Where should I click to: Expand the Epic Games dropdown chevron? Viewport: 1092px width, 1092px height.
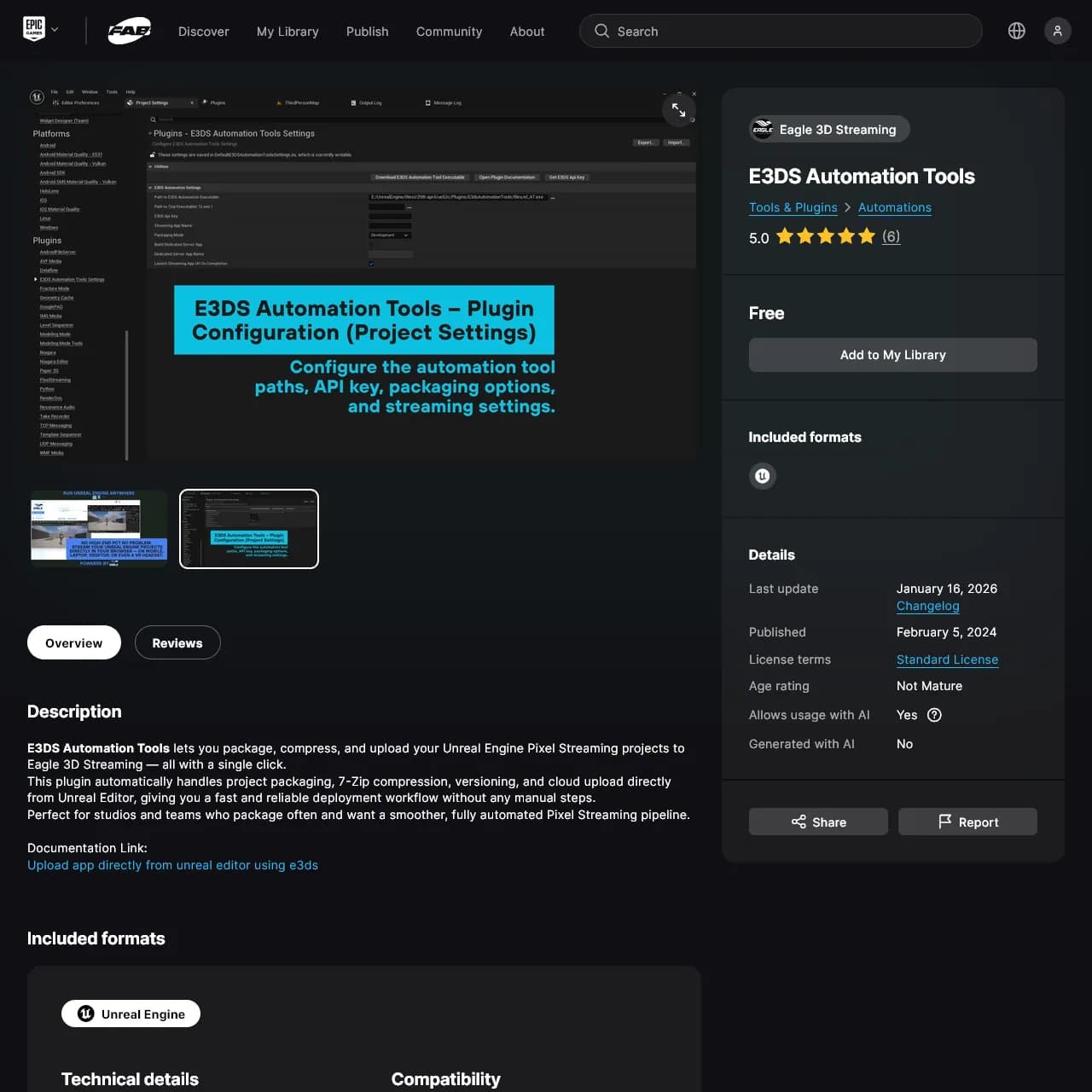55,30
